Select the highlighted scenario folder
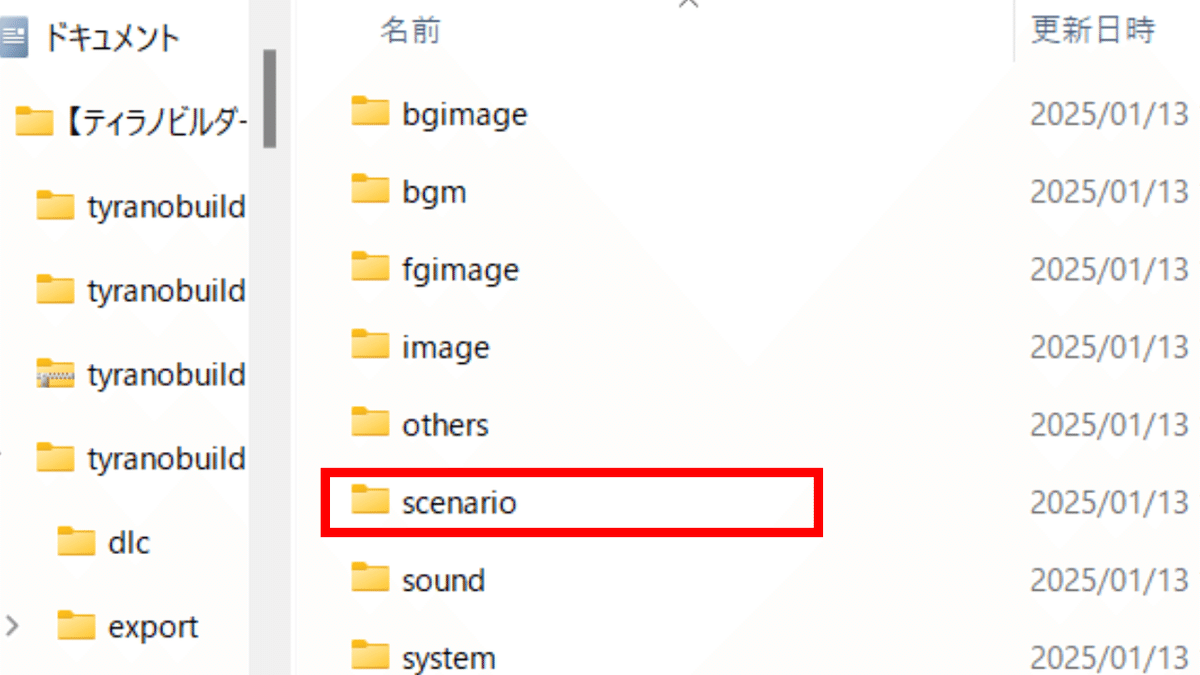Image resolution: width=1200 pixels, height=675 pixels. pos(572,502)
